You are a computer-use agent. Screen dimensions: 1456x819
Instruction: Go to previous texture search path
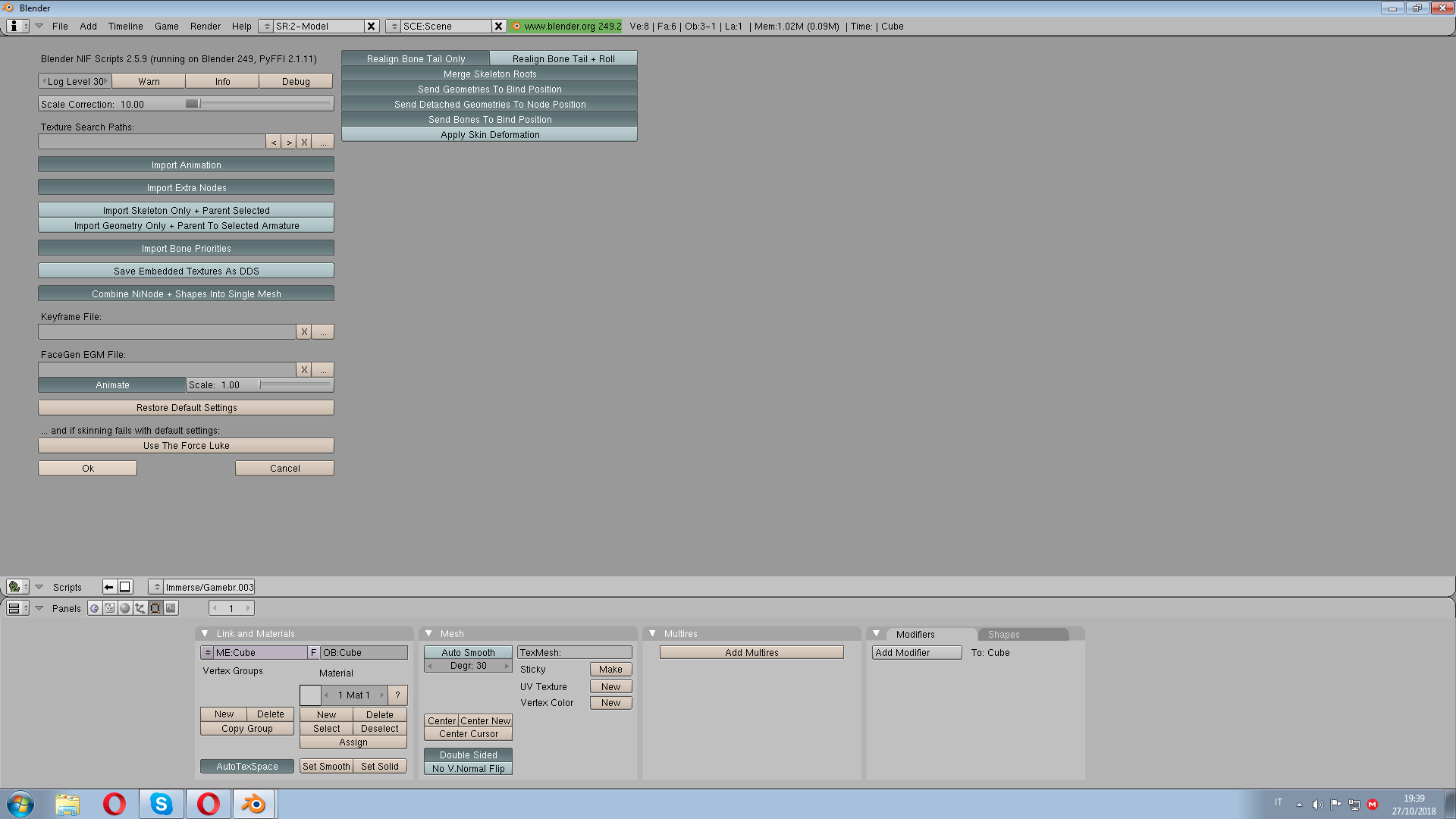coord(274,143)
